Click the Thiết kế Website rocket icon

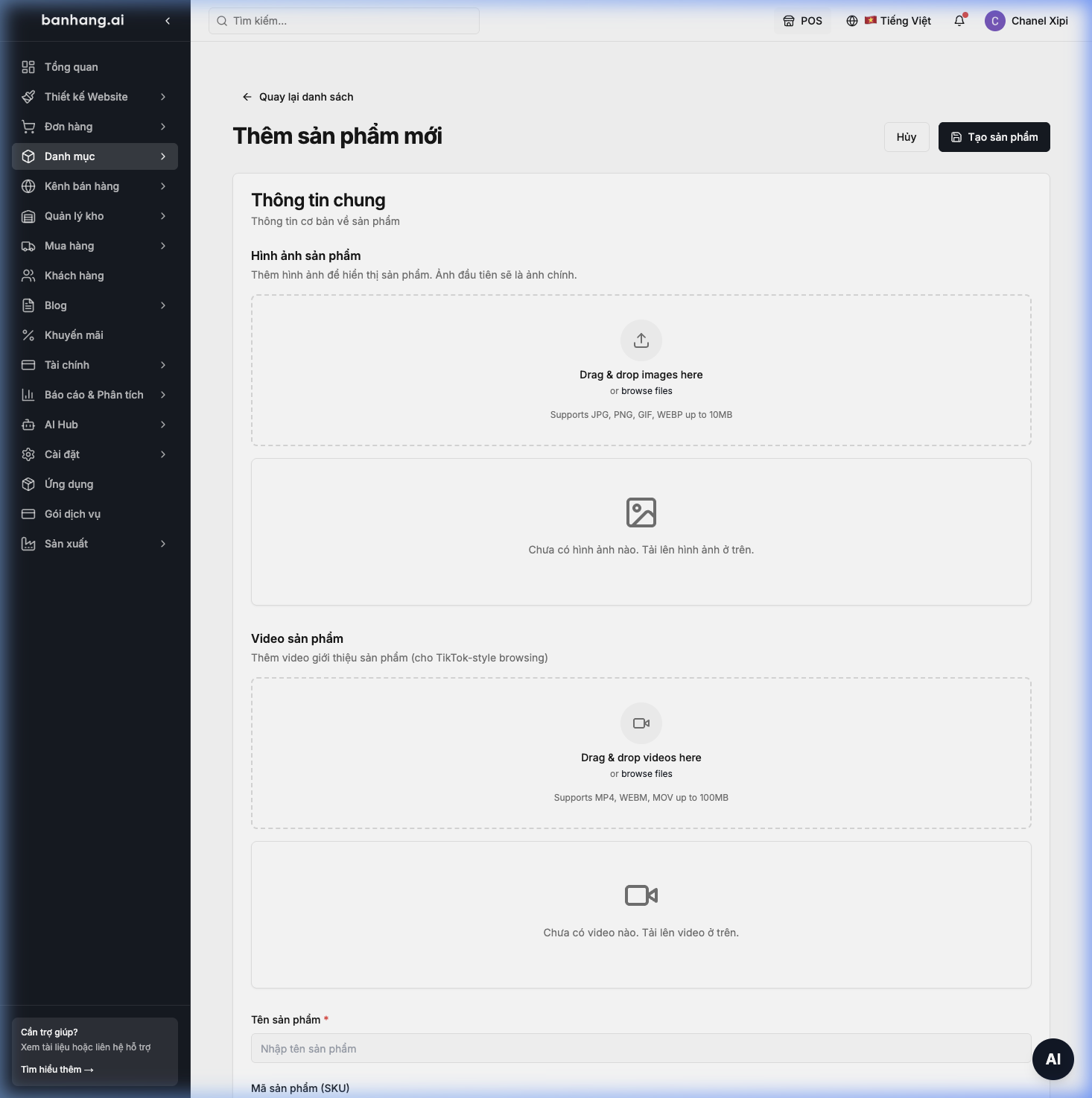click(x=28, y=97)
